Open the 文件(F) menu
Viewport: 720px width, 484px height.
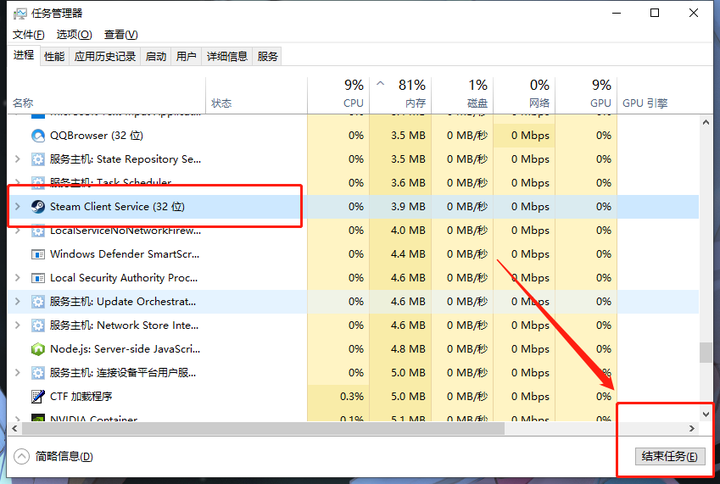pyautogui.click(x=28, y=34)
